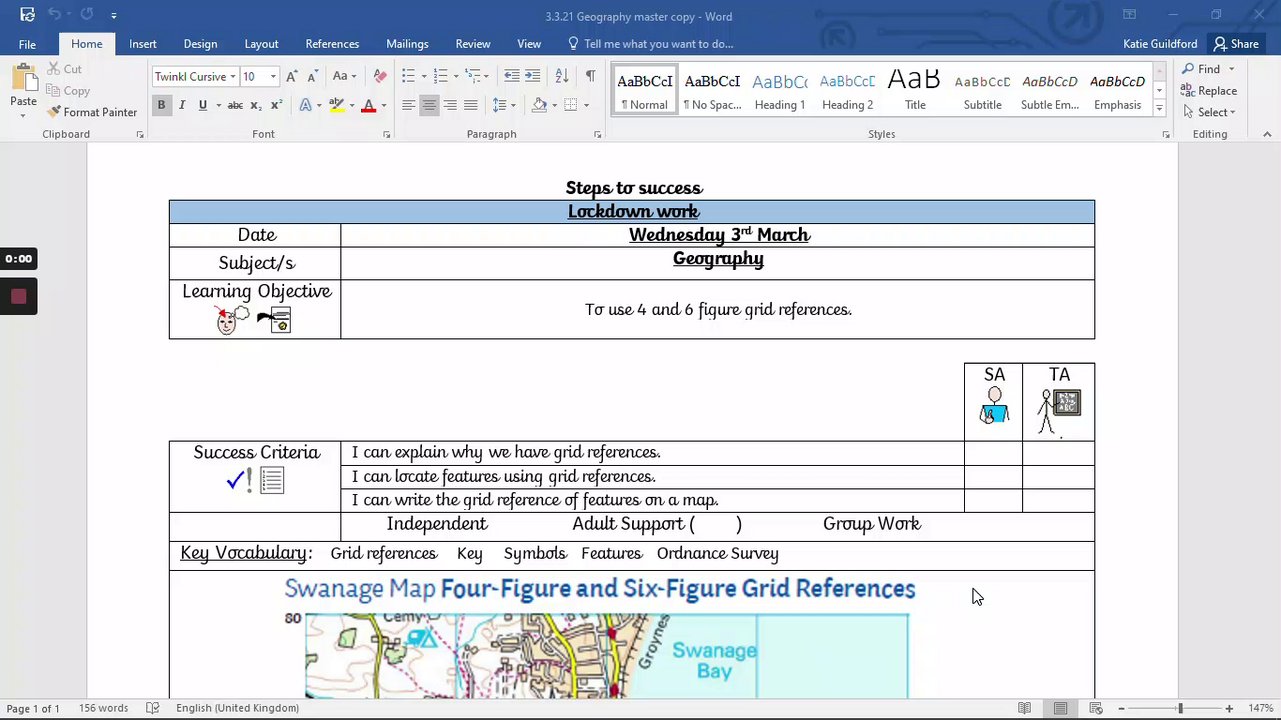Click the 156 words count in status bar
The height and width of the screenshot is (720, 1281).
pos(104,708)
